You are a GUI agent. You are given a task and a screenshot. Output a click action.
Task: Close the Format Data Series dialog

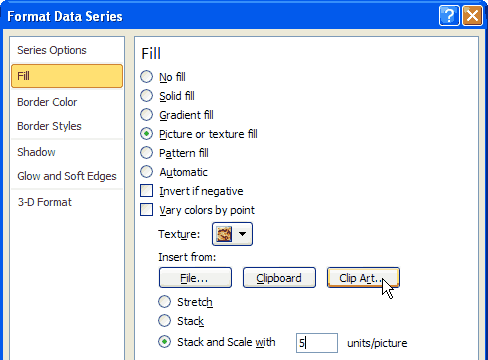click(x=472, y=15)
